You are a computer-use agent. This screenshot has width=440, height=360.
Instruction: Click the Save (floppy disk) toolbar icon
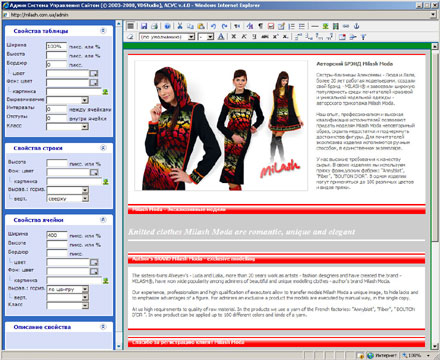144,26
